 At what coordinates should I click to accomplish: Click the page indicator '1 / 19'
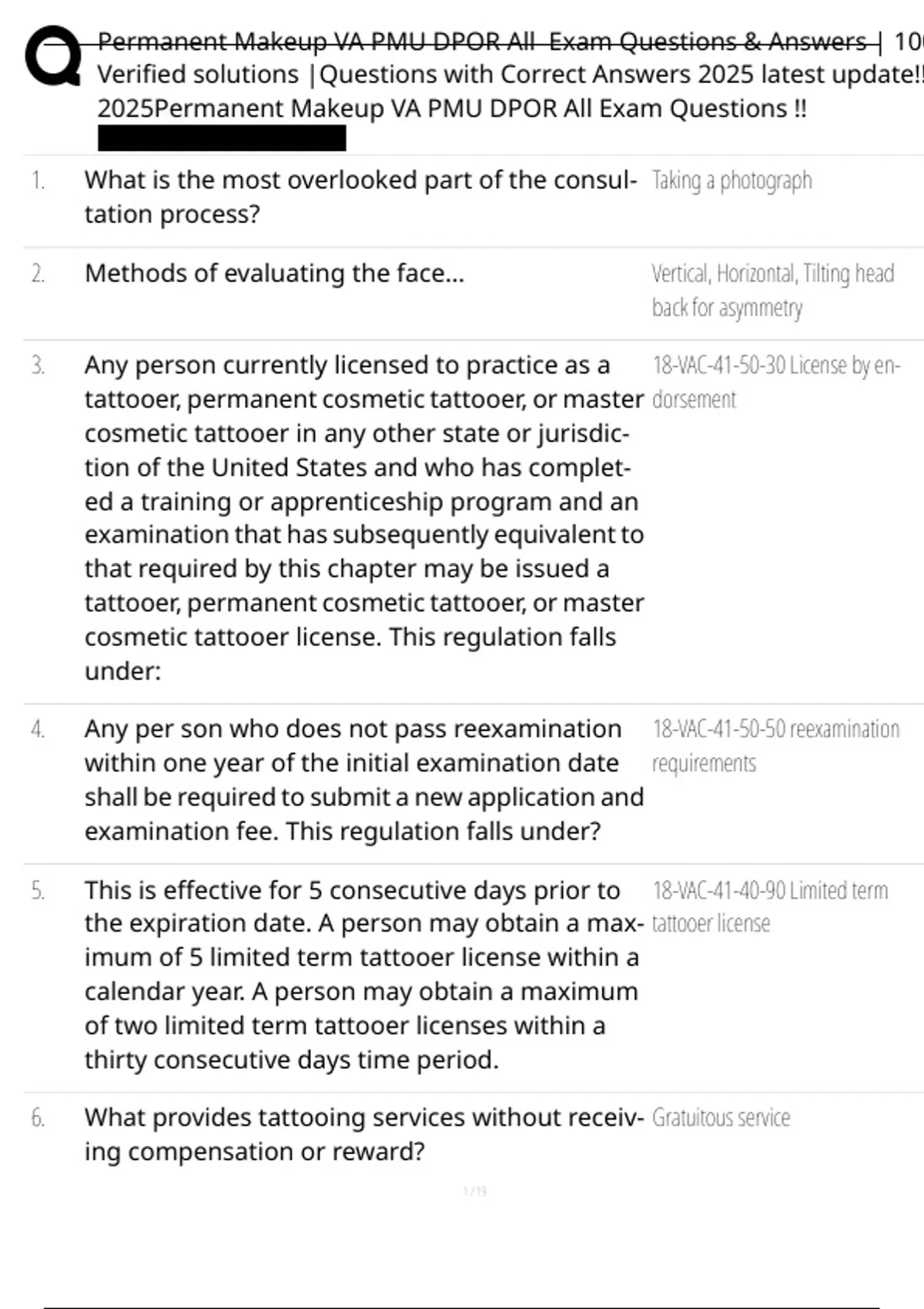tap(475, 1191)
